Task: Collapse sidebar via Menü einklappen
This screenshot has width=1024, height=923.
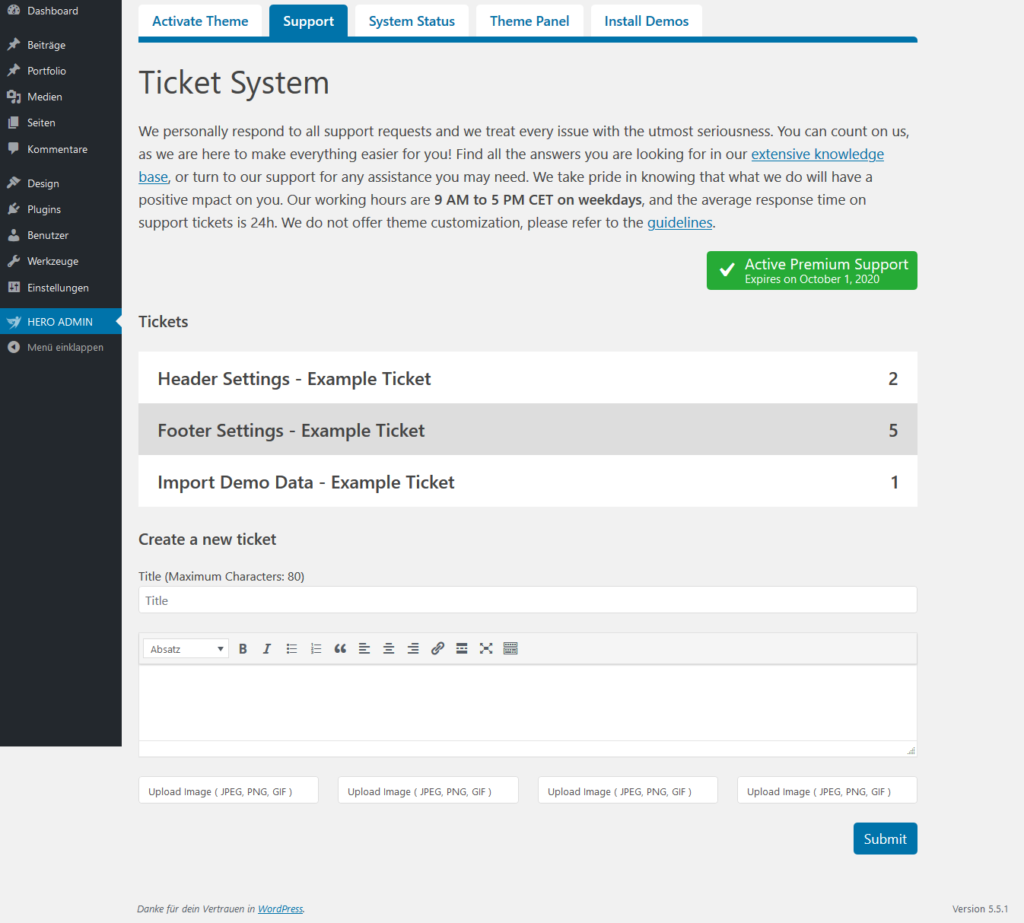Action: pos(61,348)
